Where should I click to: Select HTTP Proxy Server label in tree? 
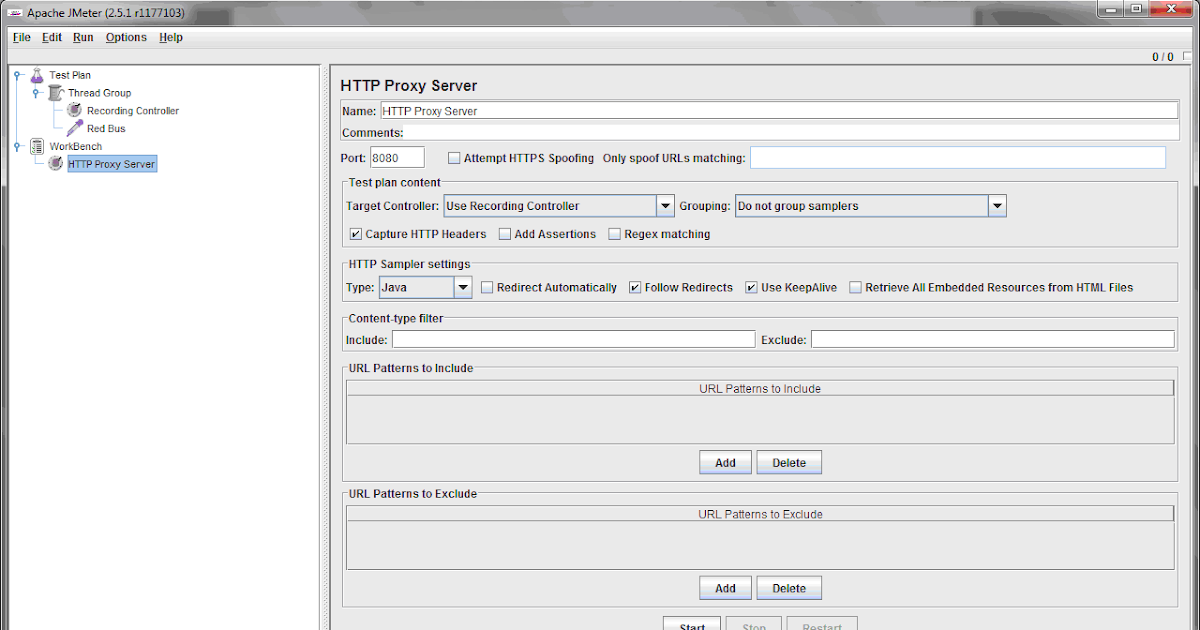pos(112,164)
